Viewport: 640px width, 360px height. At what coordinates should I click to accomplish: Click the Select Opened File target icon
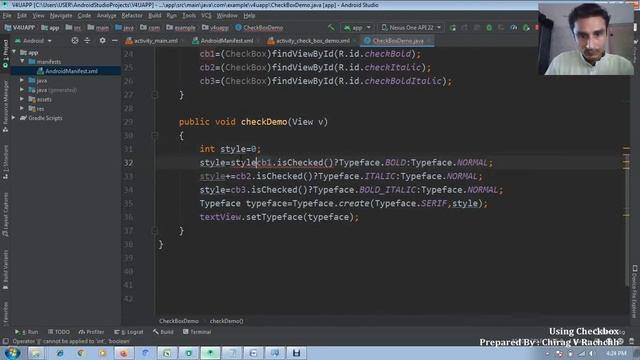[75, 40]
